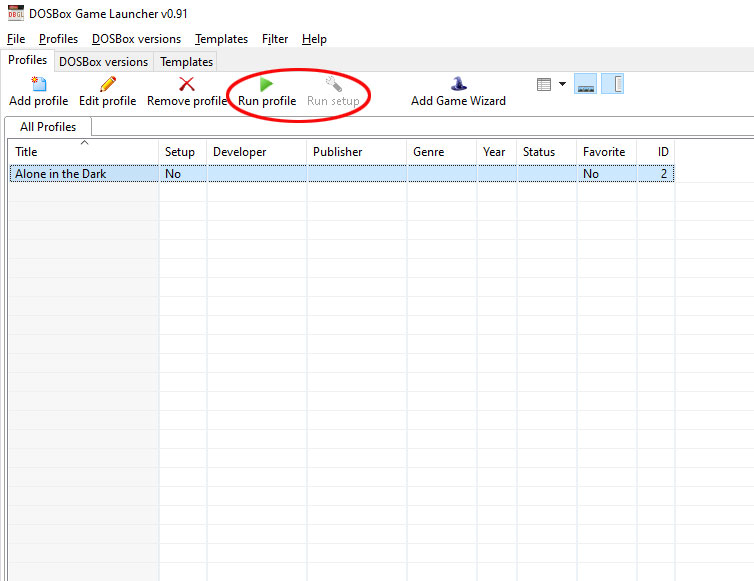Sort by the Publisher column header
Image resolution: width=754 pixels, height=581 pixels.
click(357, 152)
